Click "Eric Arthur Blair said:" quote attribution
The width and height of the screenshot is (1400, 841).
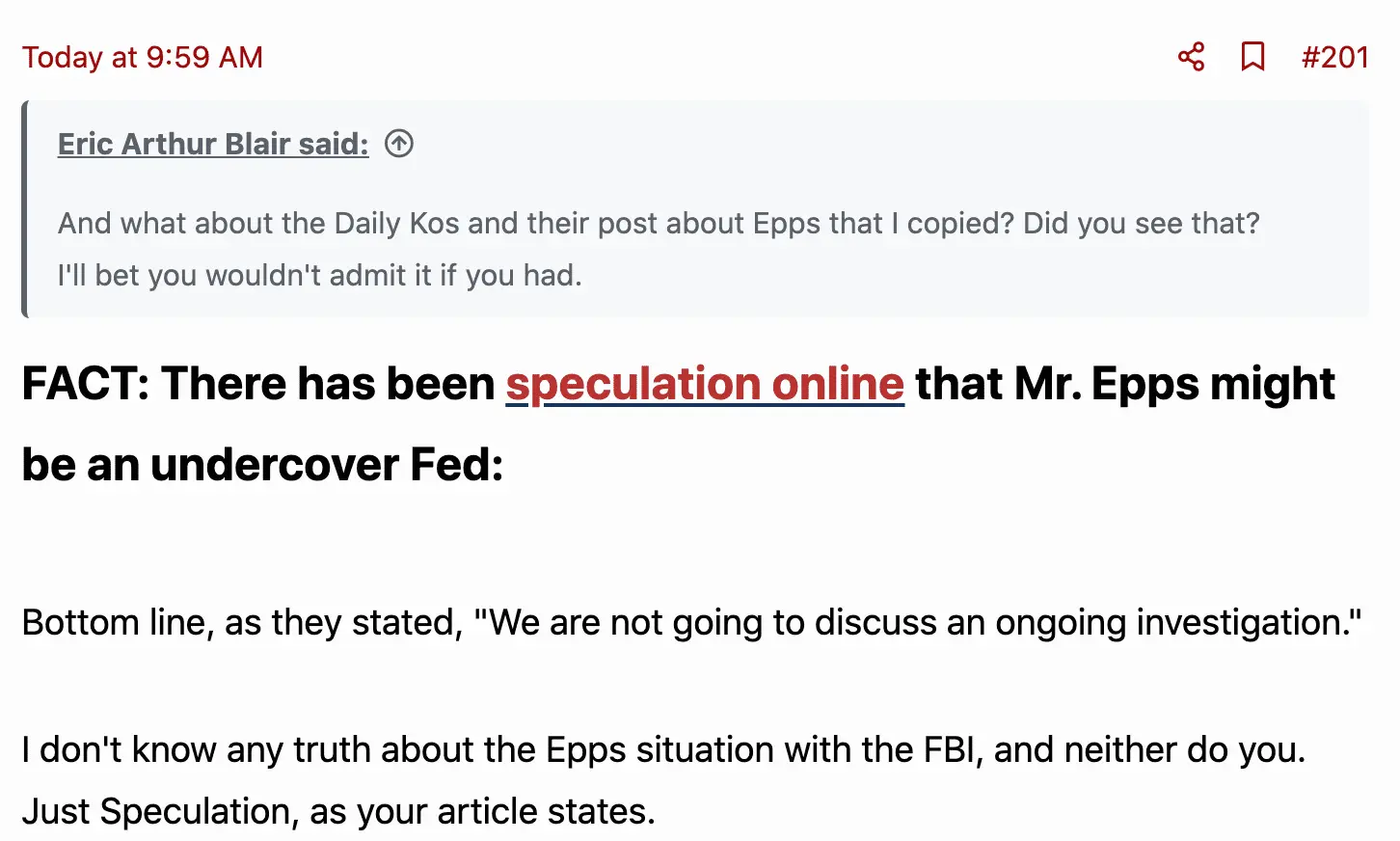coord(213,144)
